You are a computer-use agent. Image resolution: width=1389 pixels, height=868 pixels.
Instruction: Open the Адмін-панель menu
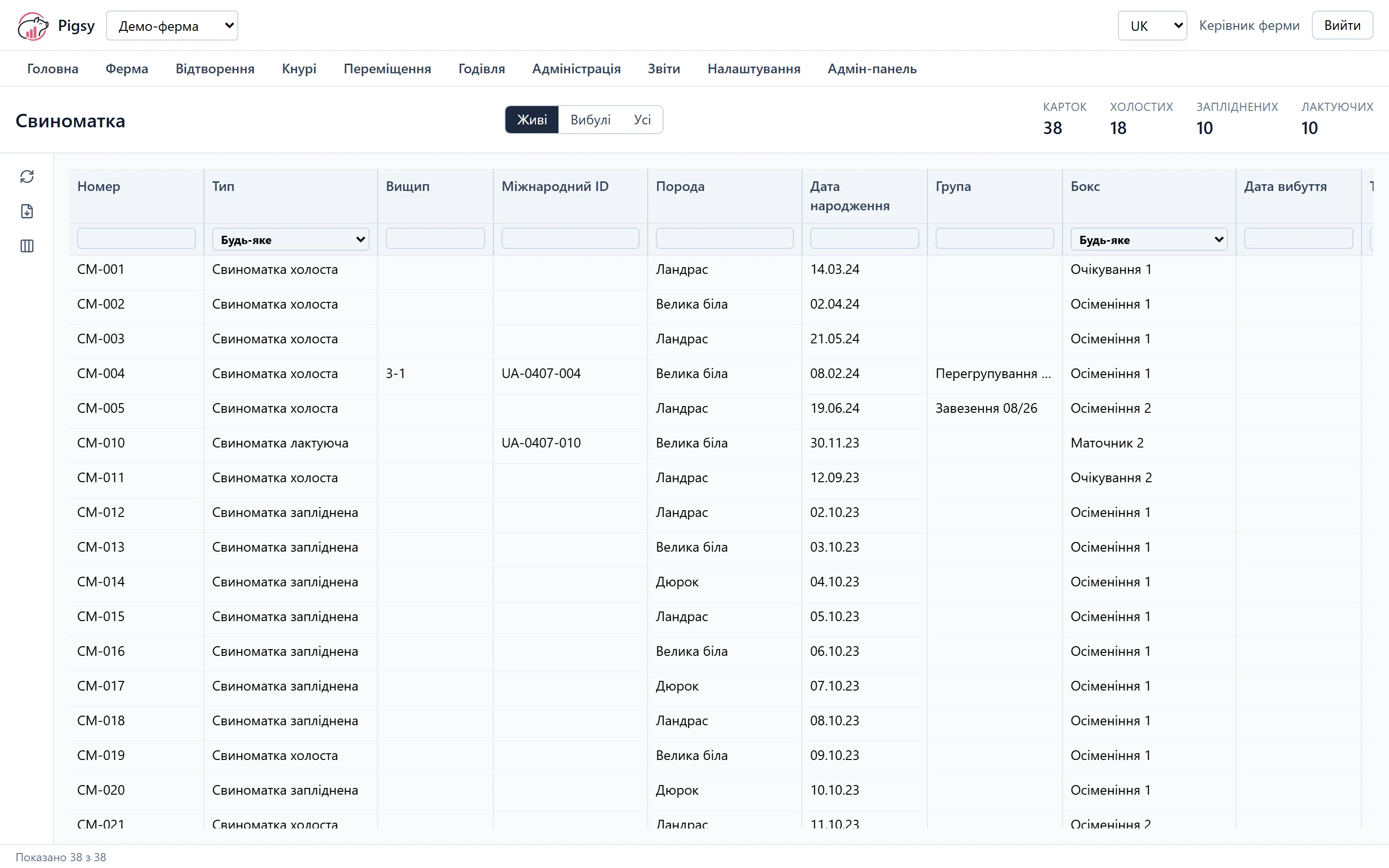point(872,69)
